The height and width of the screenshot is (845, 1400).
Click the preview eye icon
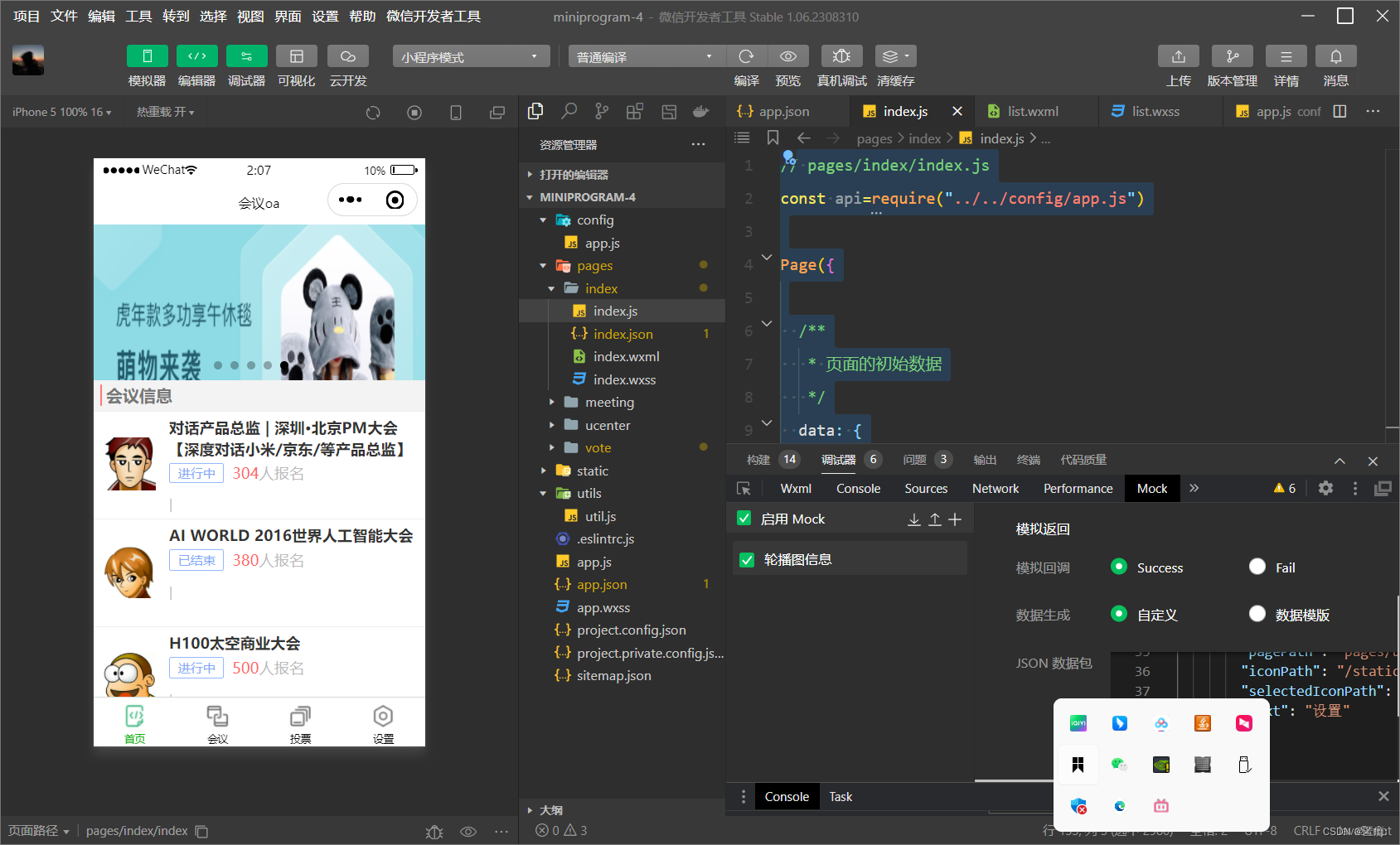[x=788, y=56]
